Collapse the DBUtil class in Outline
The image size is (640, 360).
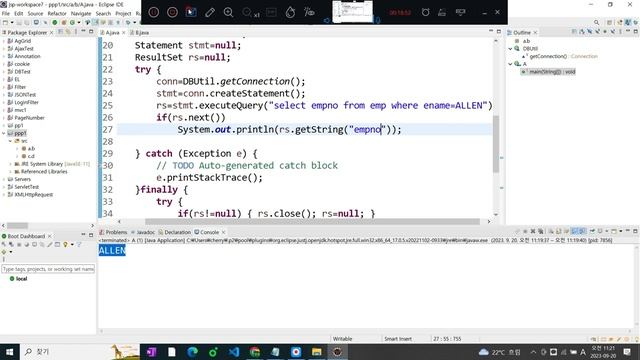(510, 49)
